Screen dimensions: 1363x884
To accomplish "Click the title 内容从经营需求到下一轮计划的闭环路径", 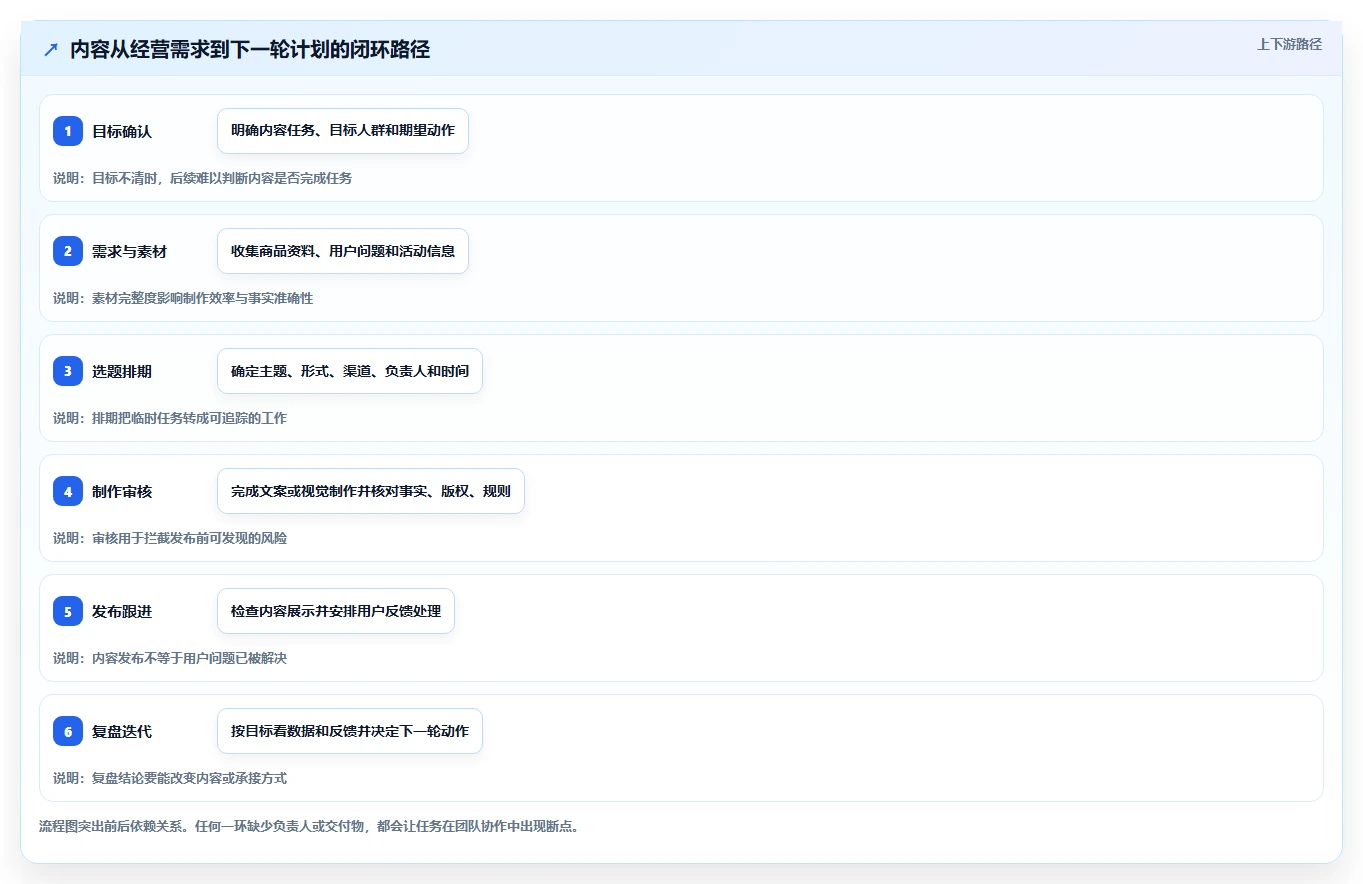I will click(250, 50).
